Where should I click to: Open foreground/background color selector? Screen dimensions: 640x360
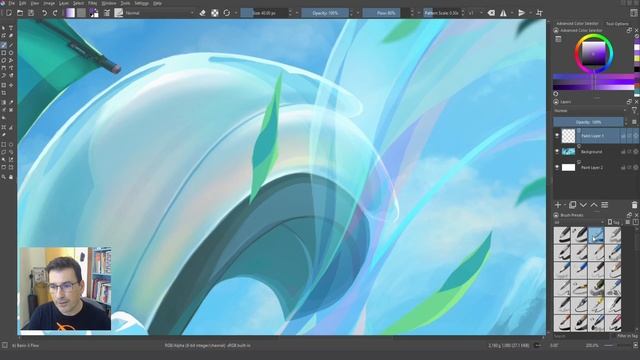94,13
